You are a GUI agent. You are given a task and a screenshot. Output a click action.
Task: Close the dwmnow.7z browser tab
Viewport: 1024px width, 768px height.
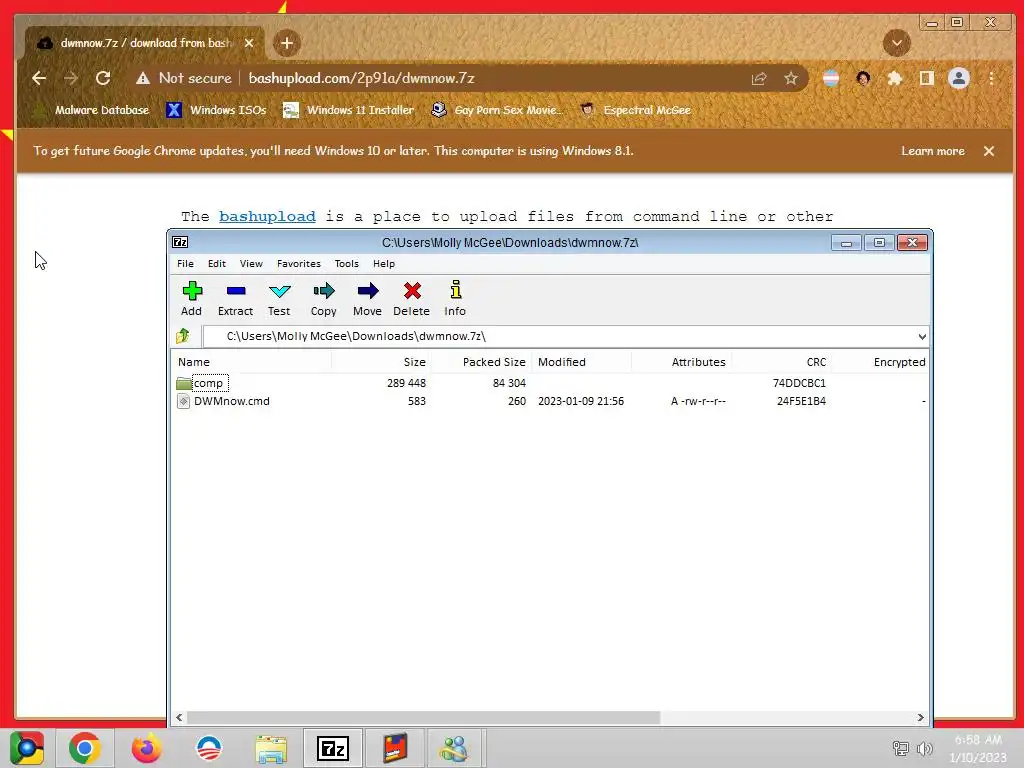[x=249, y=43]
